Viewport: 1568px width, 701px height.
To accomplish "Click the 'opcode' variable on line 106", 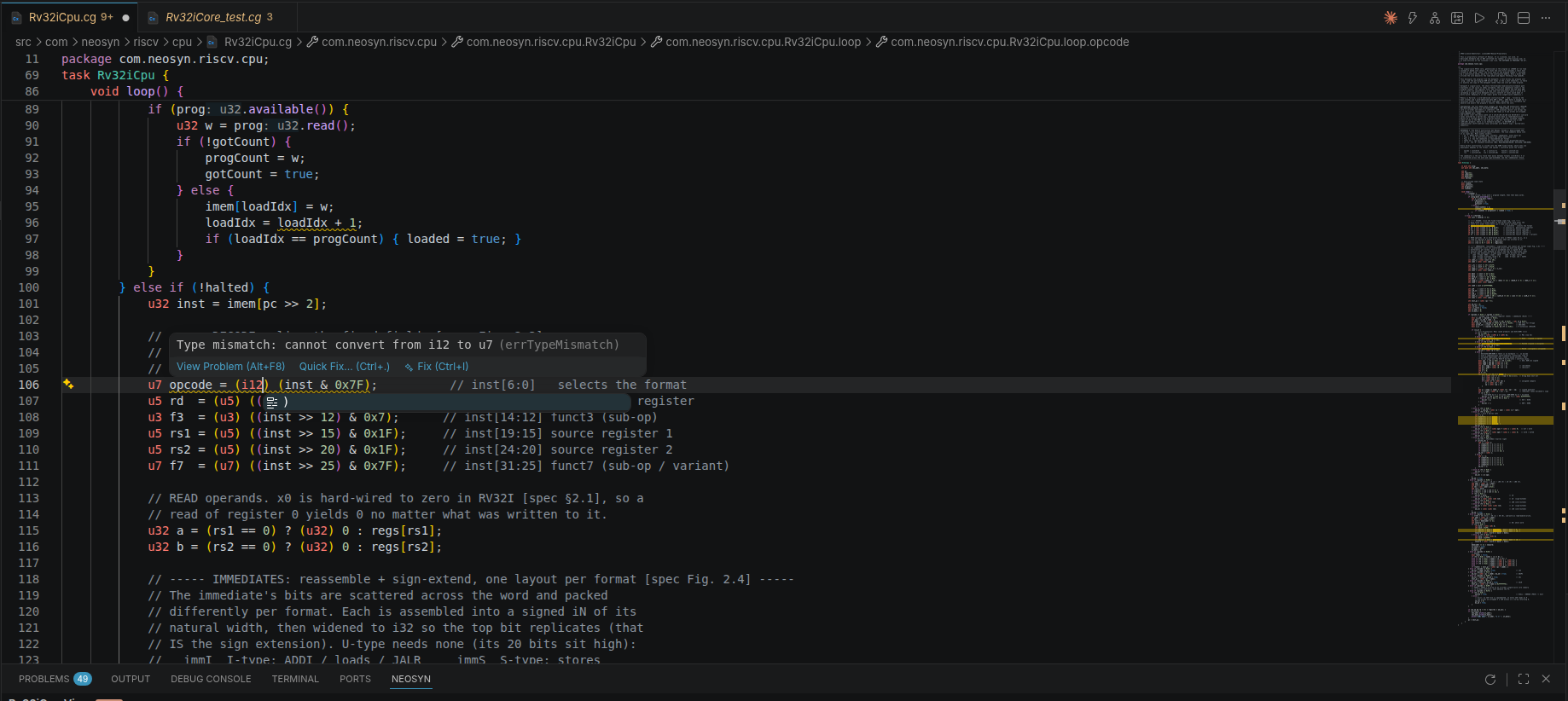I will [190, 385].
